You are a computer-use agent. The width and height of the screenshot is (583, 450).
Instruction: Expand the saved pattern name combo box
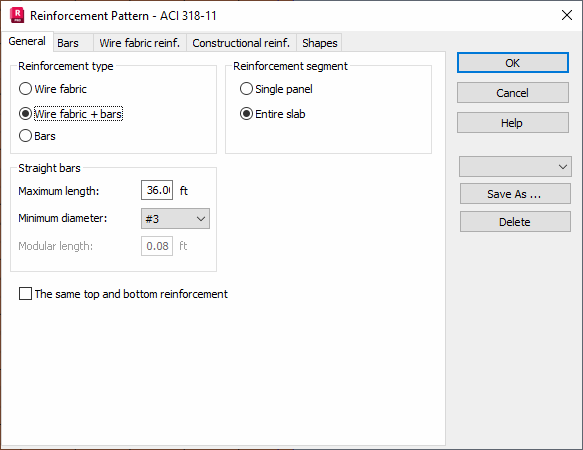(515, 167)
